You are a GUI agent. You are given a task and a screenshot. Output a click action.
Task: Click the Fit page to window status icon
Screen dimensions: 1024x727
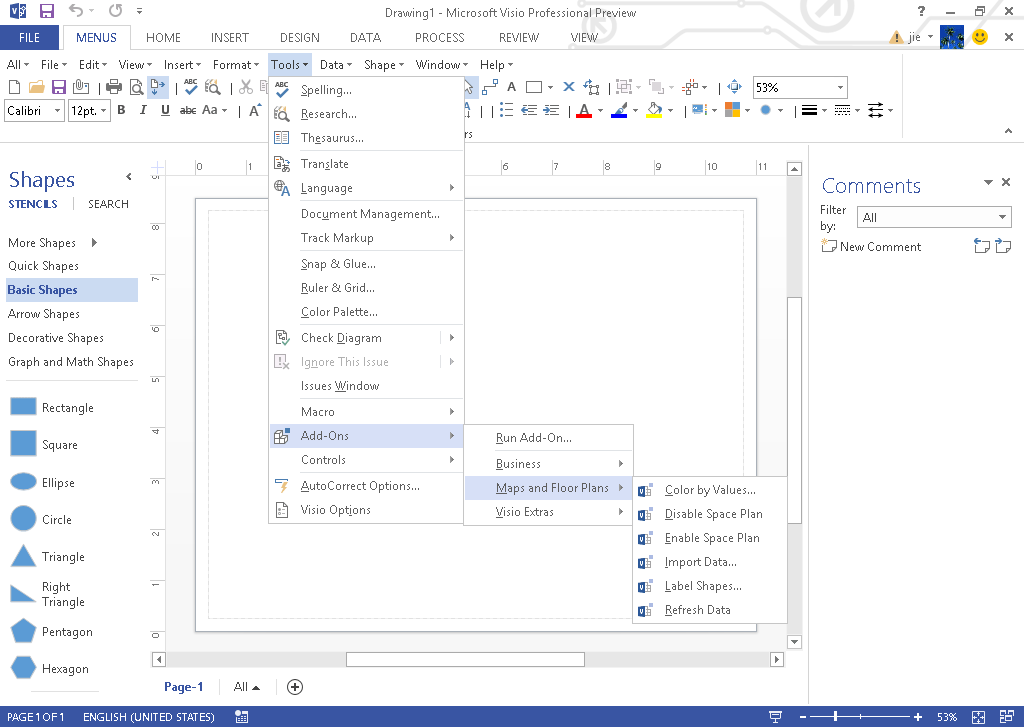tap(978, 717)
